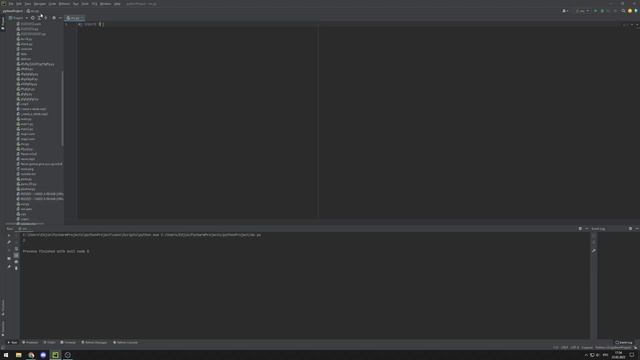Screen dimensions: 640x360
Task: Open the Run menu in menu bar
Action: [x=76, y=4]
